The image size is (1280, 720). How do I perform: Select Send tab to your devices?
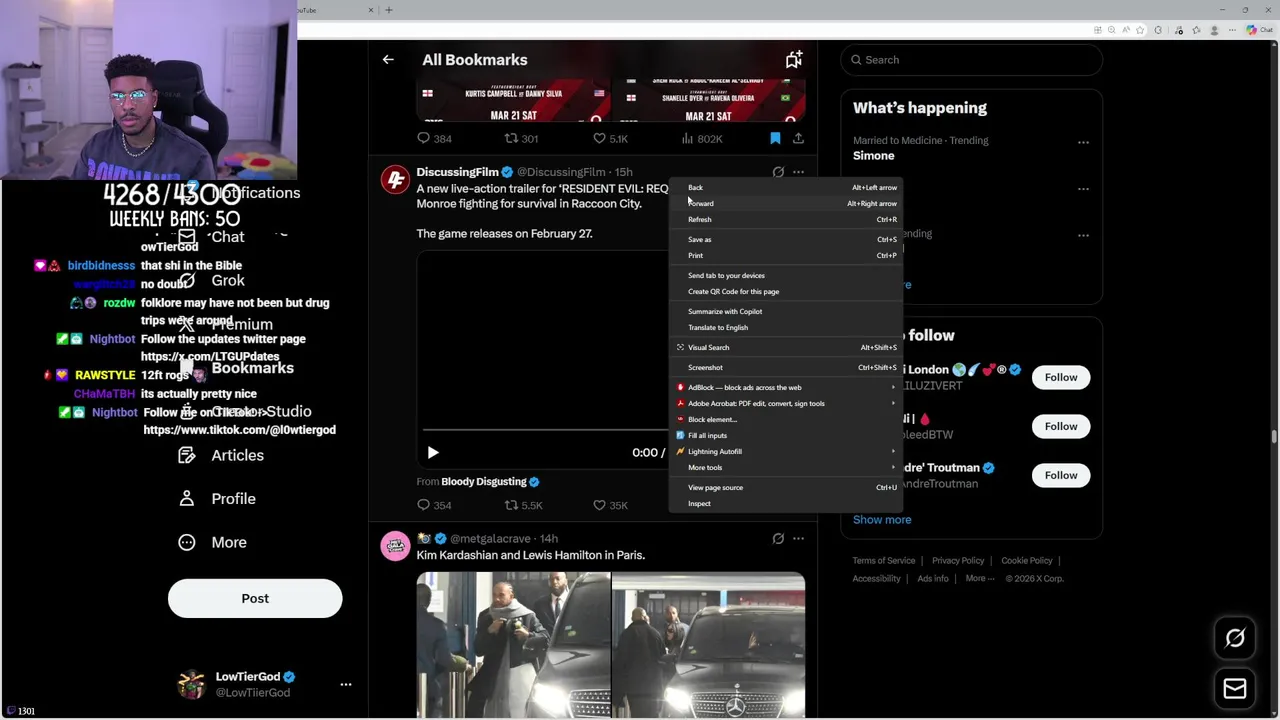[x=785, y=275]
